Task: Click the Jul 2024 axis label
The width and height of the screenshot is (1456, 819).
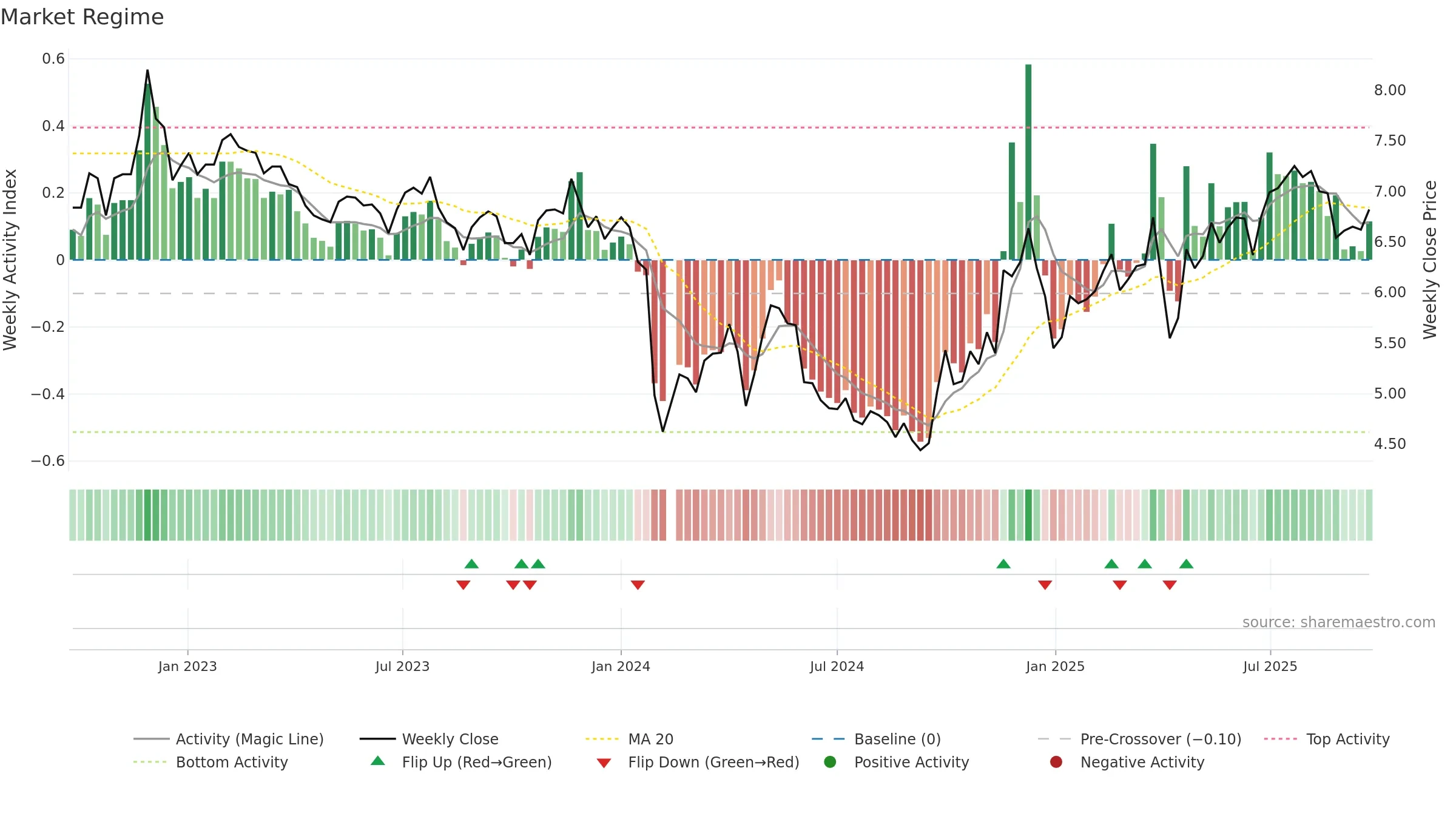Action: tap(837, 667)
